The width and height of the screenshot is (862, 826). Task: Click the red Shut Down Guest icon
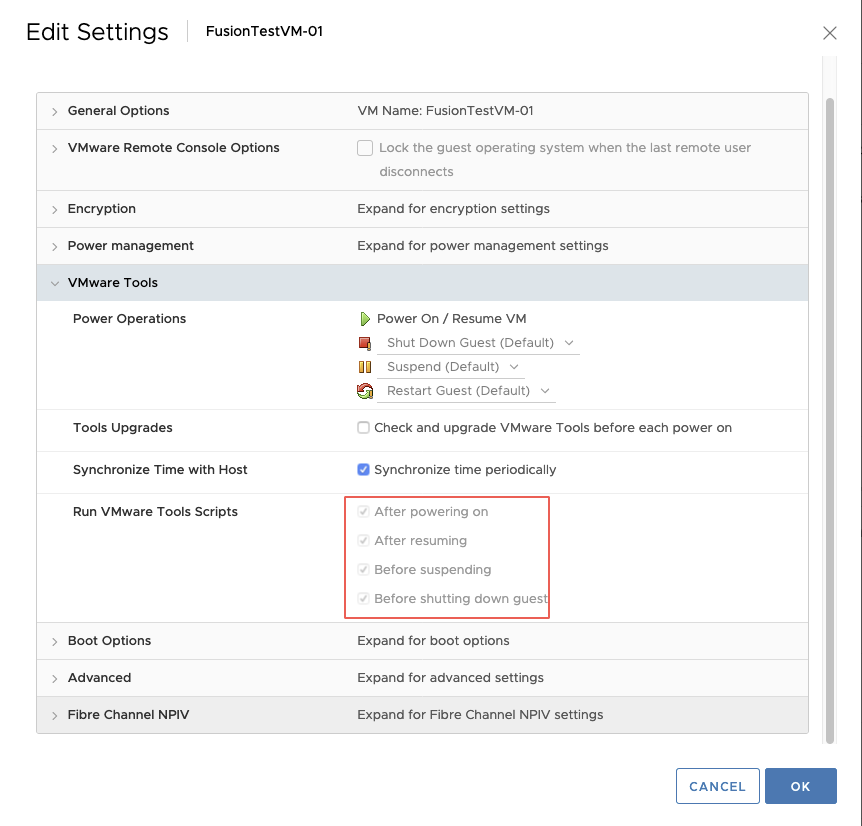tap(364, 343)
